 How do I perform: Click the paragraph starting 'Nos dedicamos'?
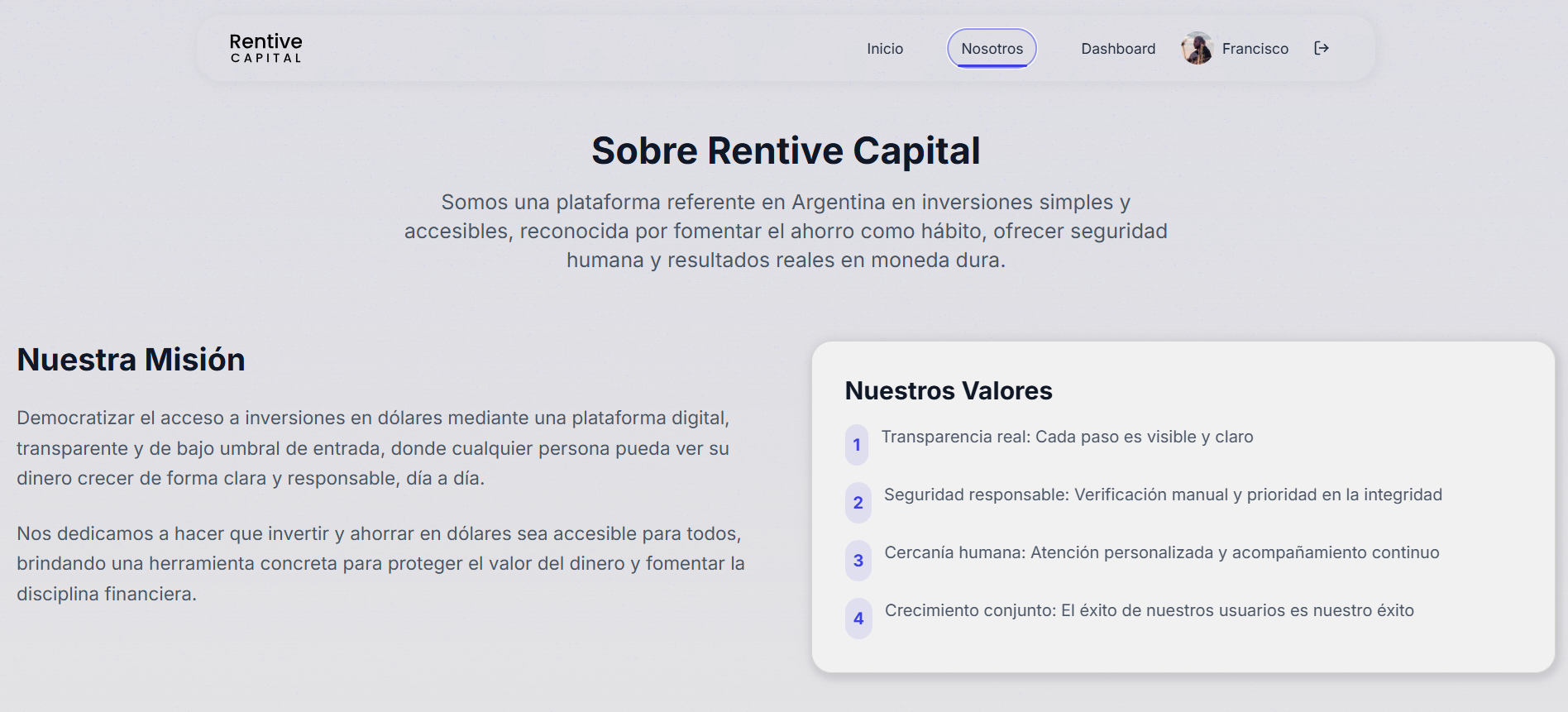[380, 564]
